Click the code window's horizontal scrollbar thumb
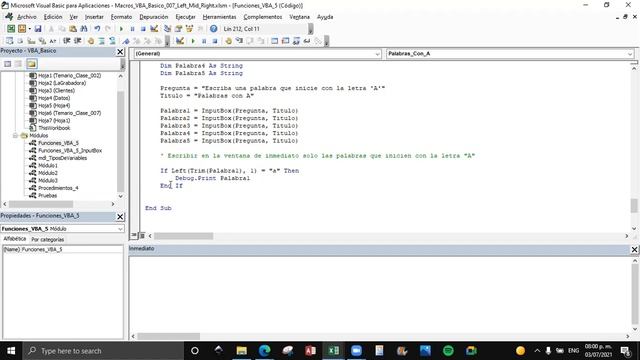Screen dimensions: 640x360 click(x=183, y=236)
